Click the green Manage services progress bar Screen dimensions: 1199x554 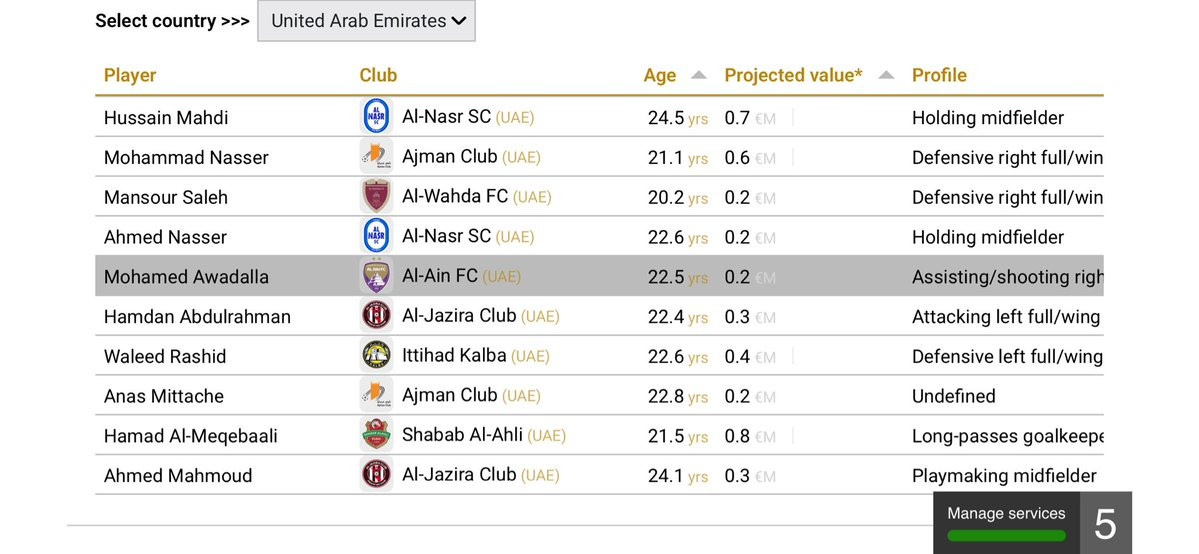[1006, 536]
